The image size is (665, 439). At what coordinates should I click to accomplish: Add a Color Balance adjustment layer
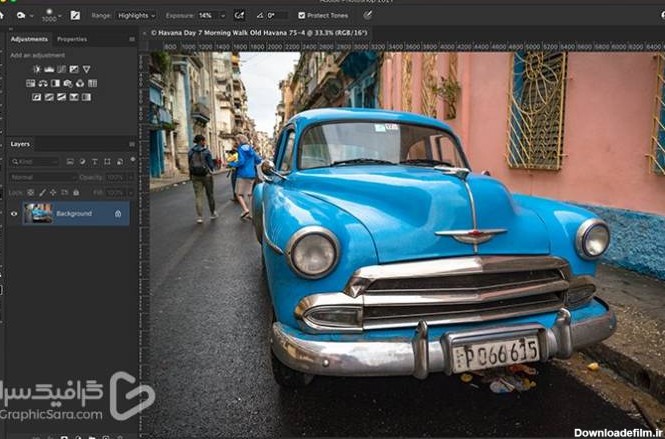[x=43, y=84]
